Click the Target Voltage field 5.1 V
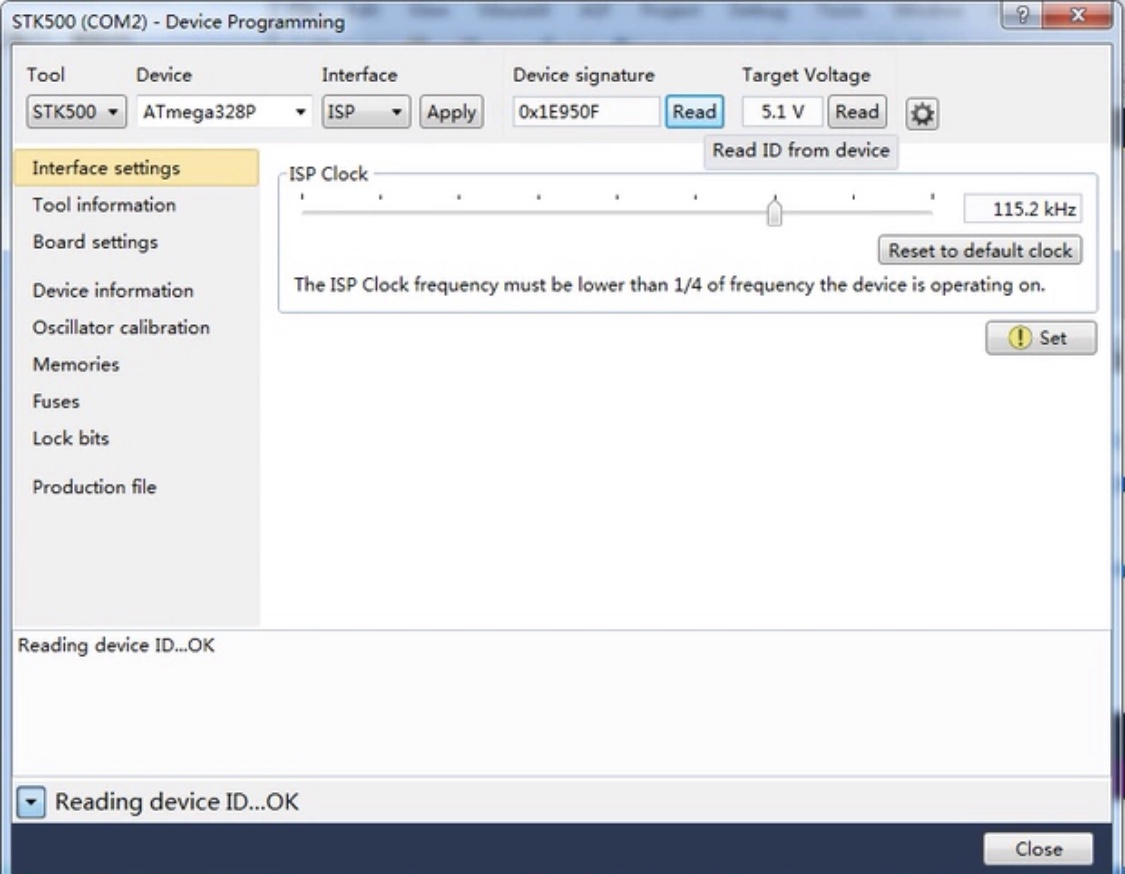The image size is (1125, 874). coord(782,112)
